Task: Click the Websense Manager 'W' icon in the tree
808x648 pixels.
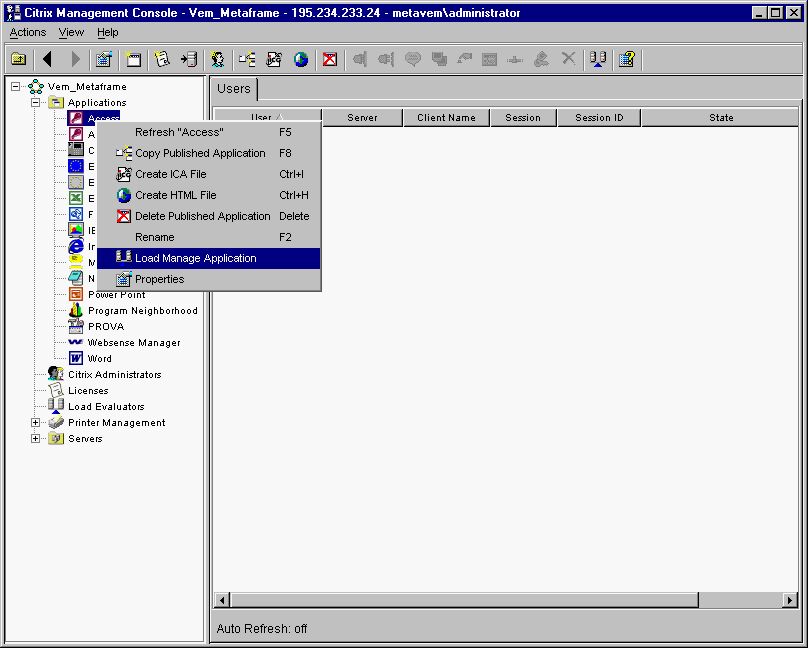Action: coord(76,342)
